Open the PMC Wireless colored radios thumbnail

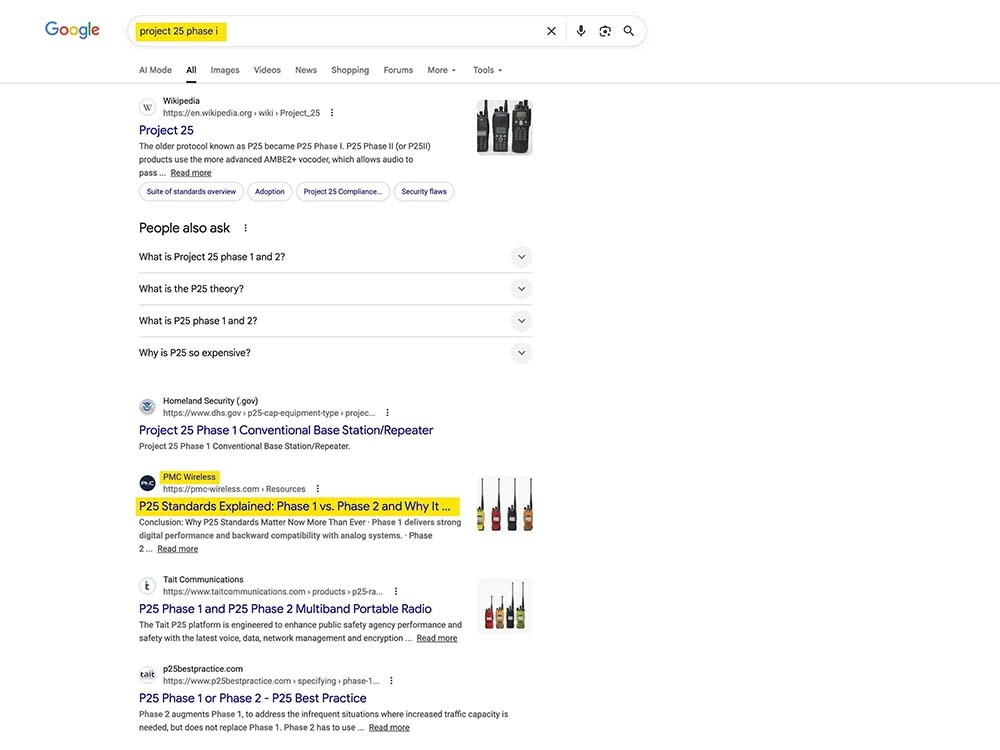click(504, 504)
